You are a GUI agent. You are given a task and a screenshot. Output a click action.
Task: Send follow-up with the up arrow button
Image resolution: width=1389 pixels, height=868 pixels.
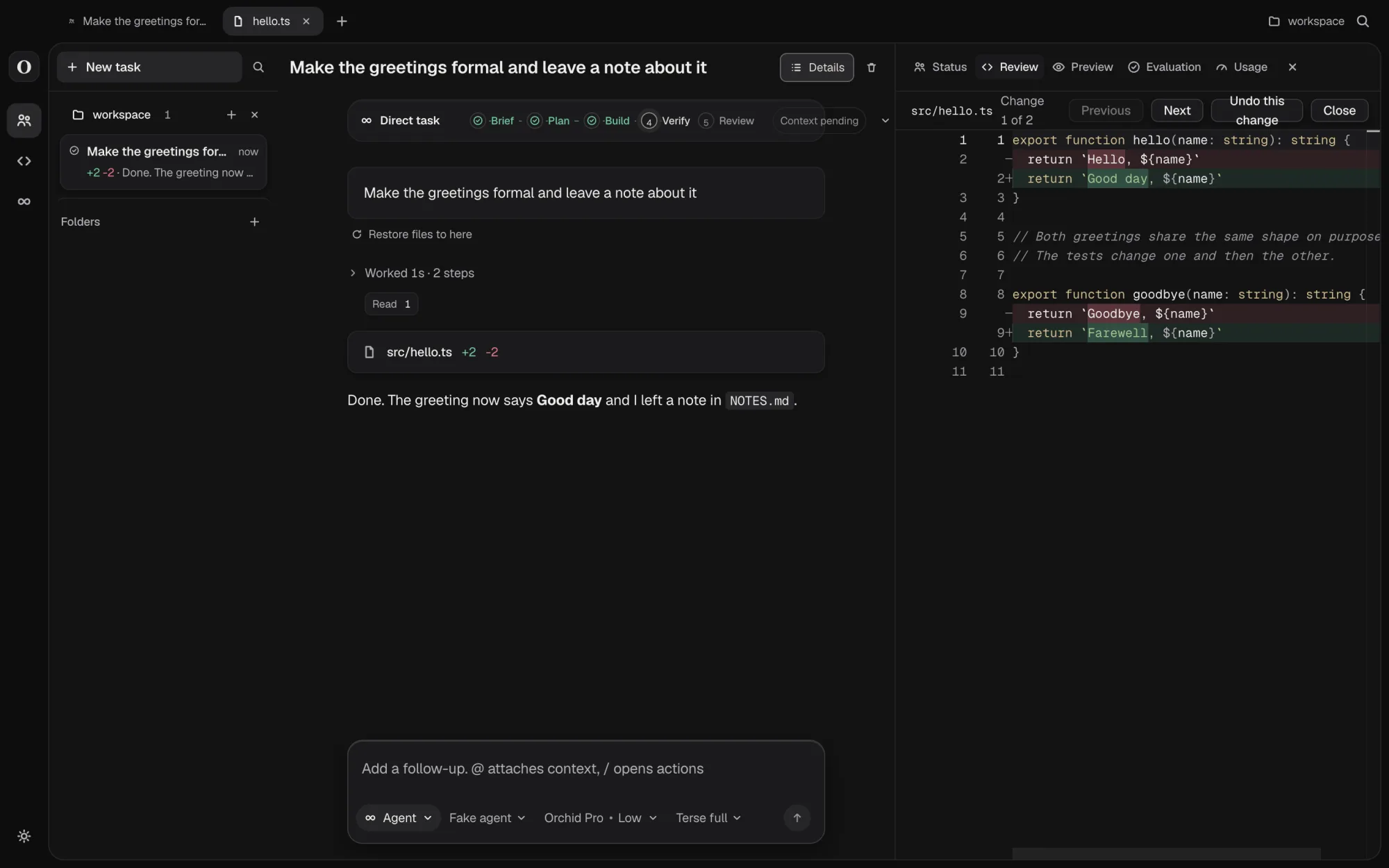pyautogui.click(x=797, y=818)
